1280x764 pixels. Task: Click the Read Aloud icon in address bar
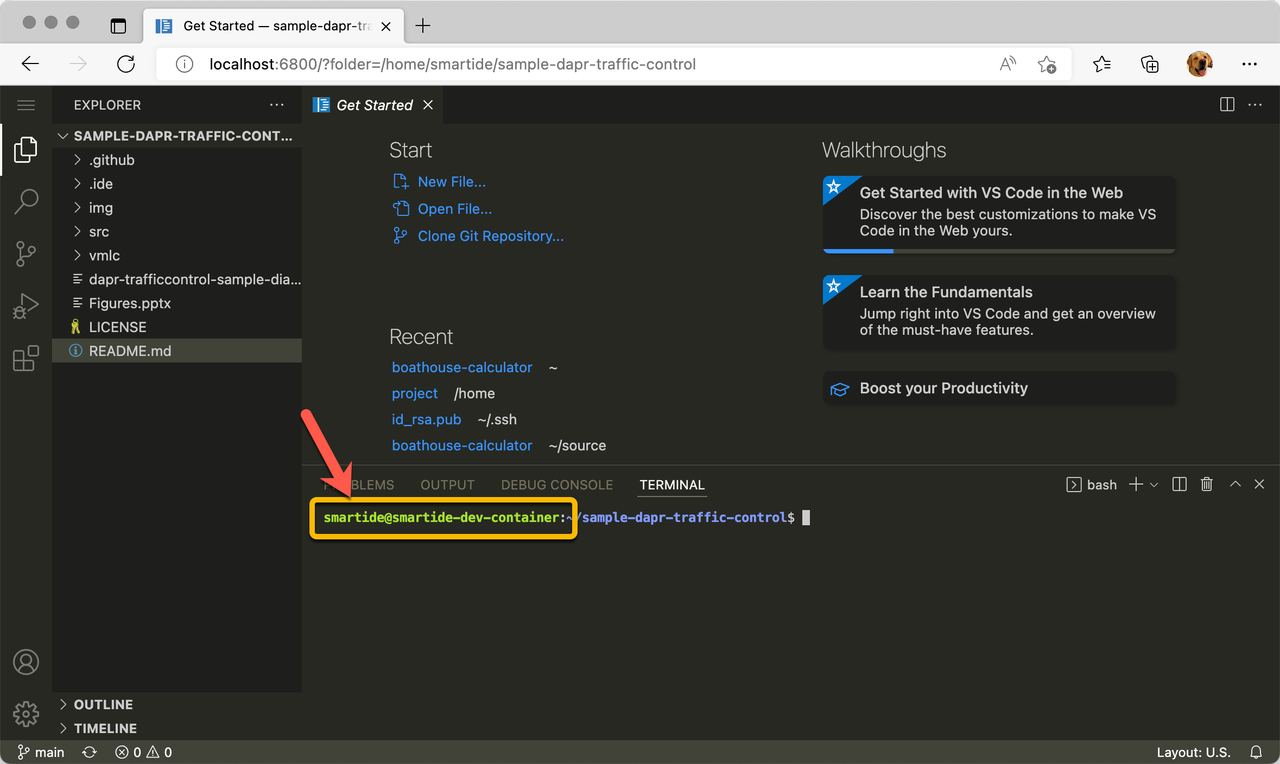pos(1008,64)
